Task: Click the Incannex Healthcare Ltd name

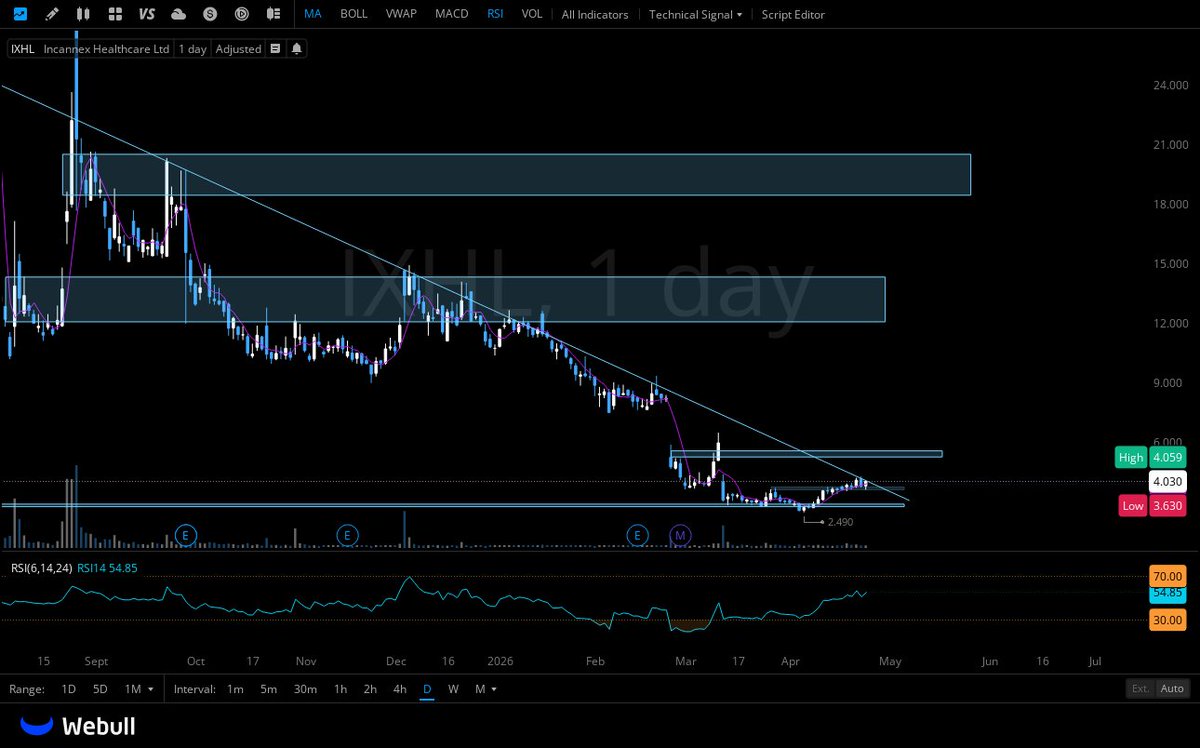Action: pyautogui.click(x=106, y=48)
